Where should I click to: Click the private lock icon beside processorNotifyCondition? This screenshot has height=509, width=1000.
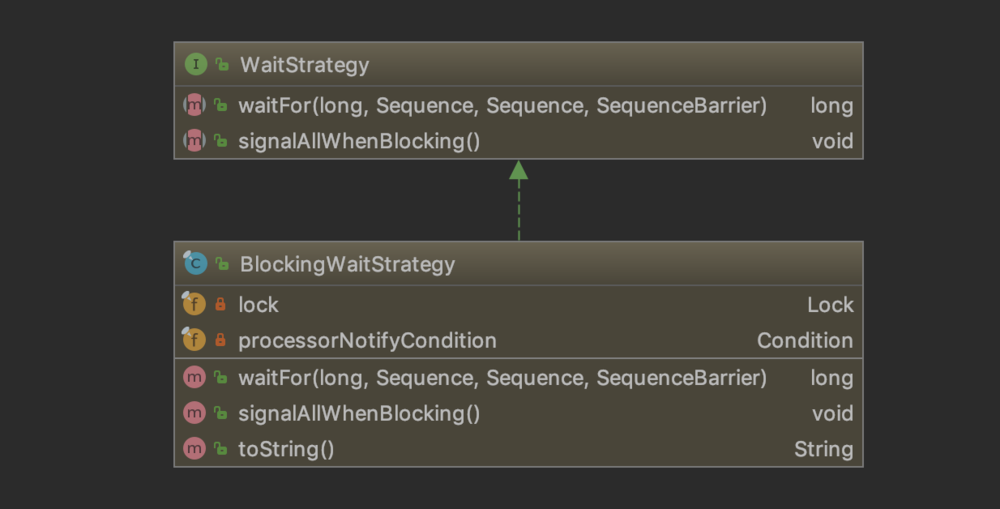tap(221, 341)
